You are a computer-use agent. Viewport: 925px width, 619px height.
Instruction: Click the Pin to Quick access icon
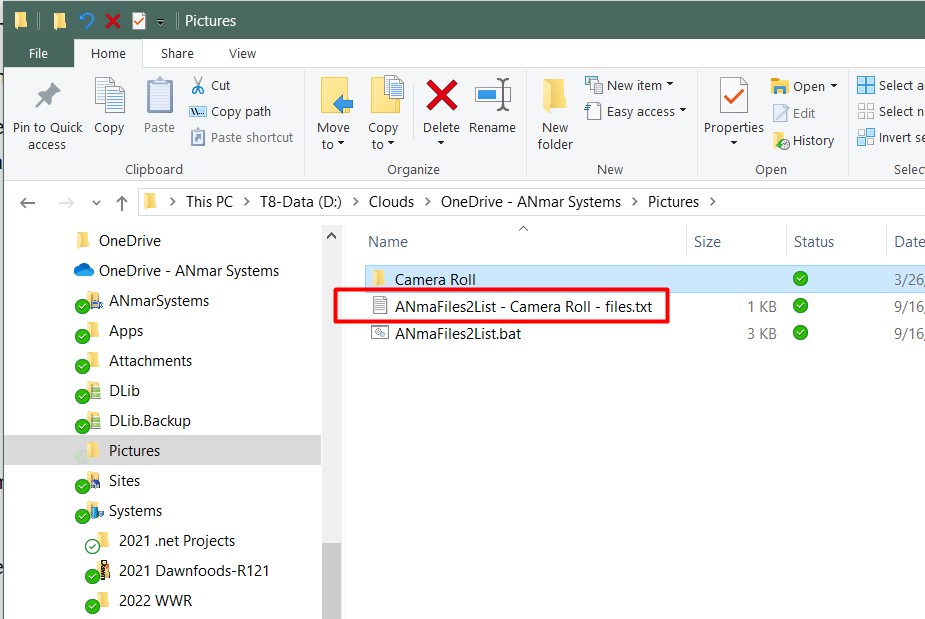pos(47,97)
